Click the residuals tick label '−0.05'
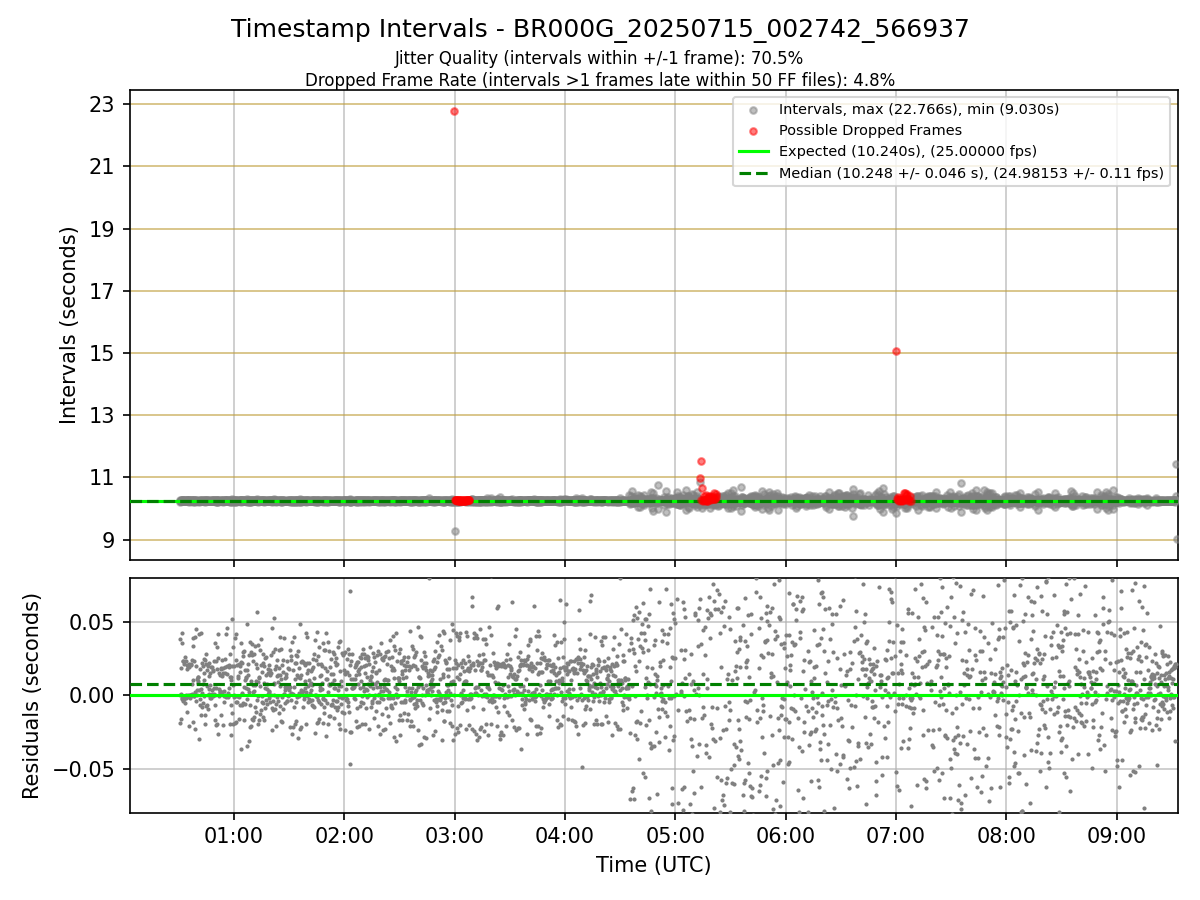The height and width of the screenshot is (900, 1200). coord(85,769)
